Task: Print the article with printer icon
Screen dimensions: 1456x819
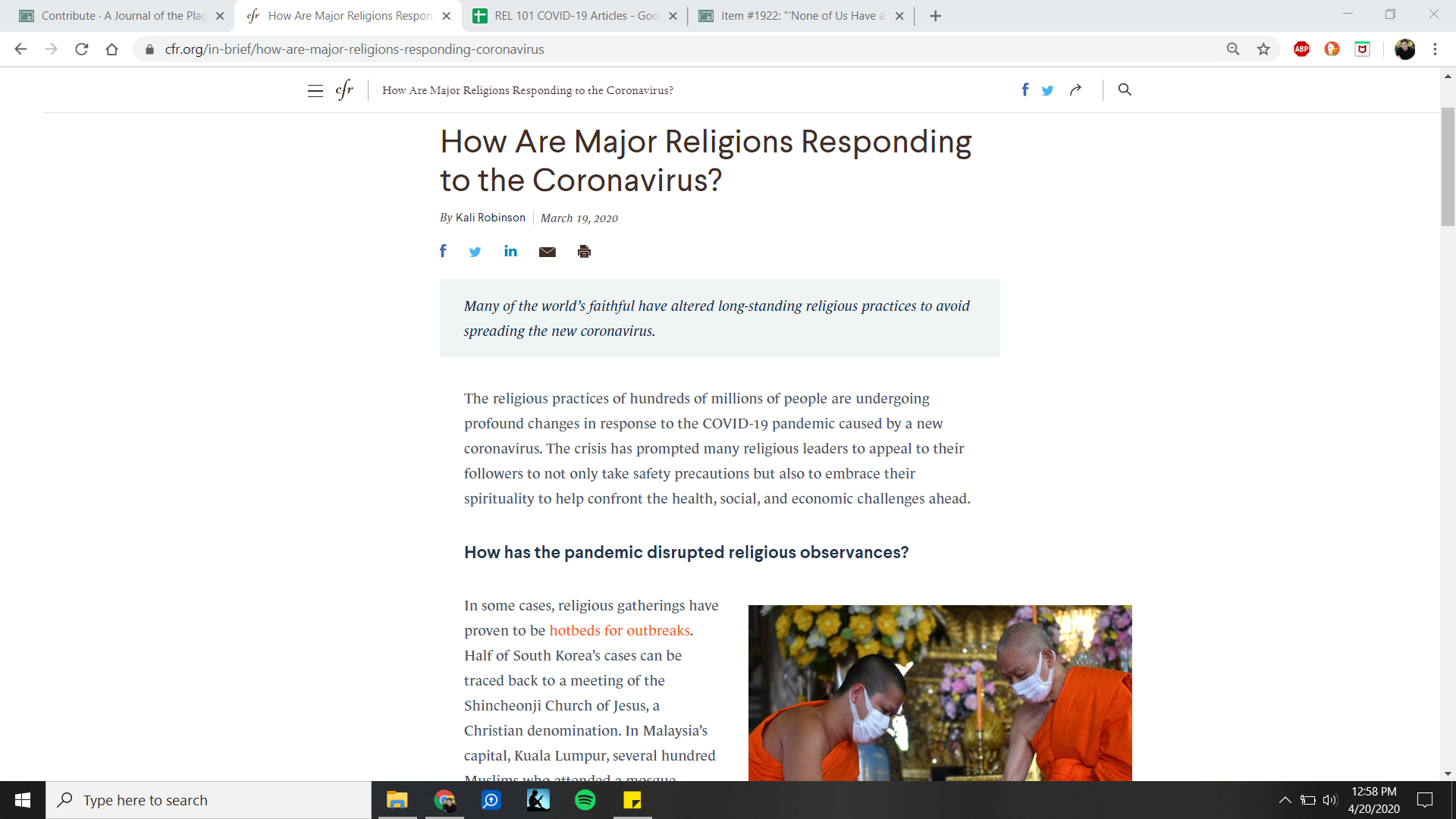Action: pyautogui.click(x=584, y=252)
